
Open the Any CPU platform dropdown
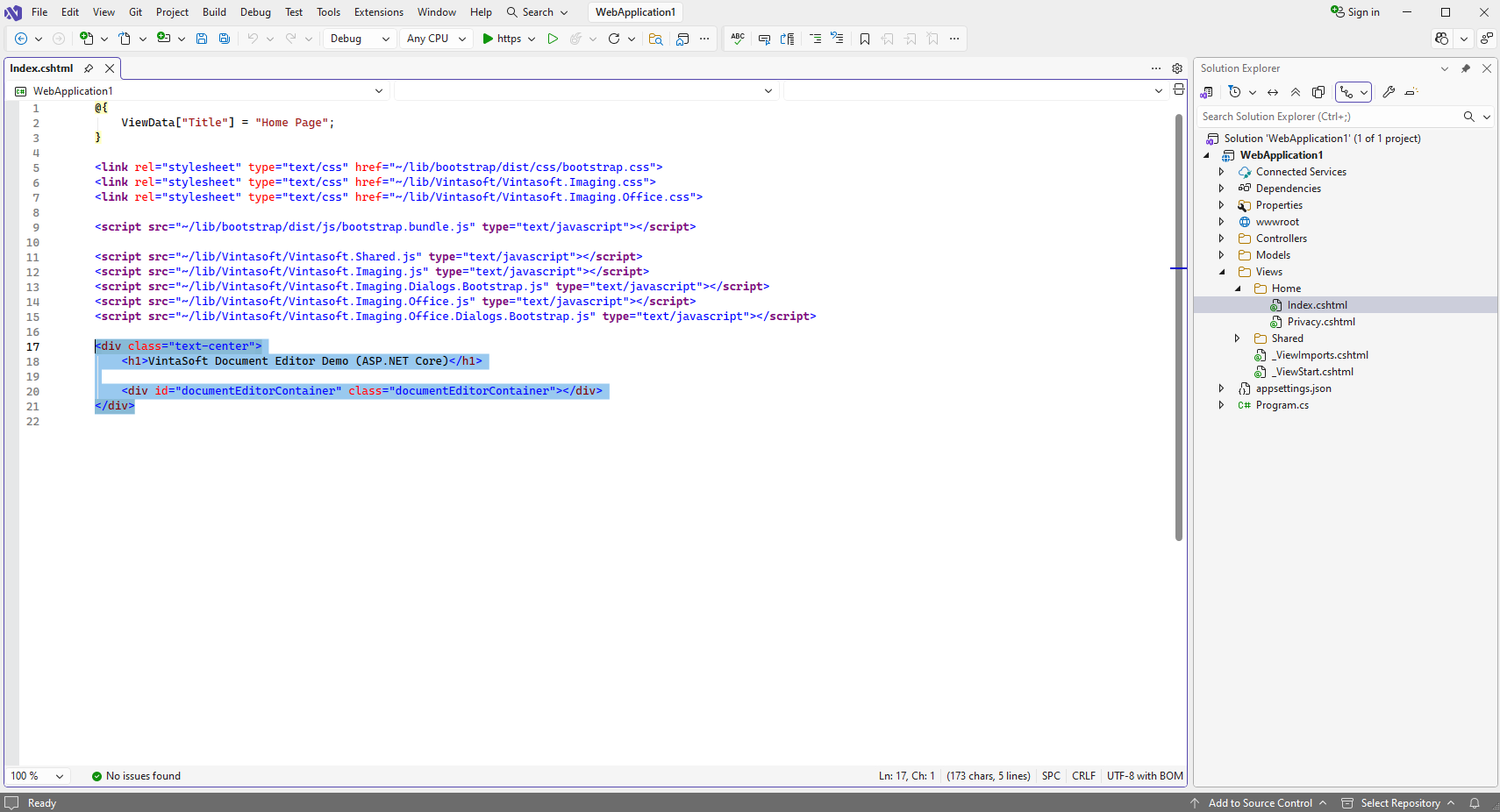tap(436, 39)
